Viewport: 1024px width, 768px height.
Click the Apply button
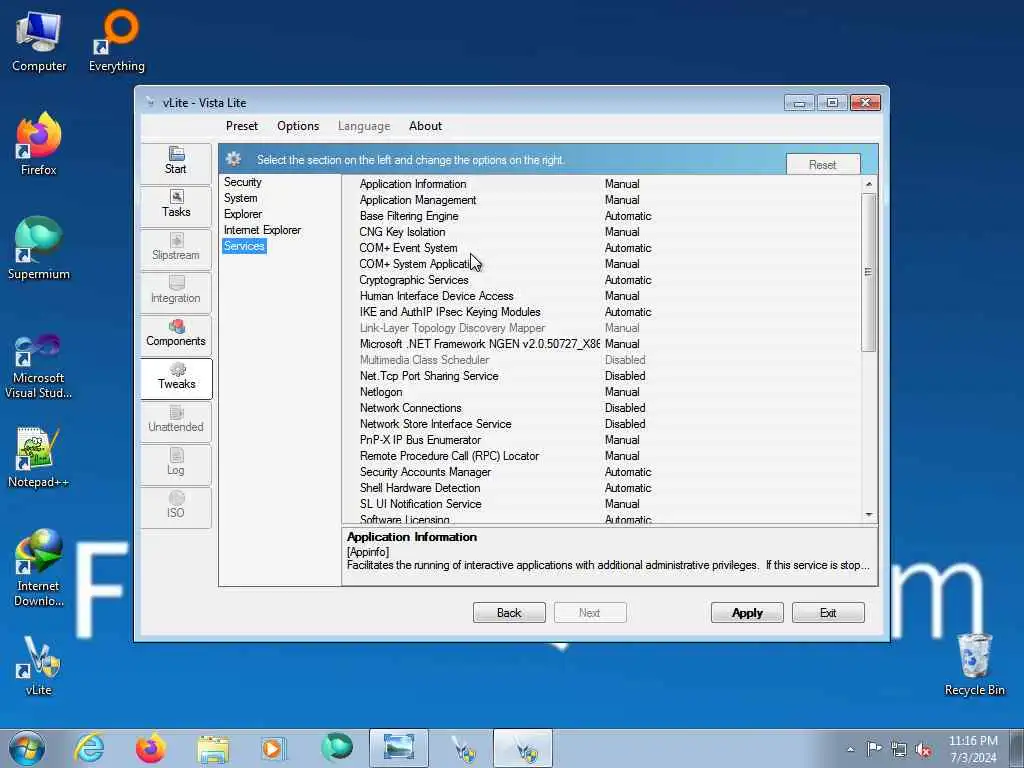tap(746, 613)
